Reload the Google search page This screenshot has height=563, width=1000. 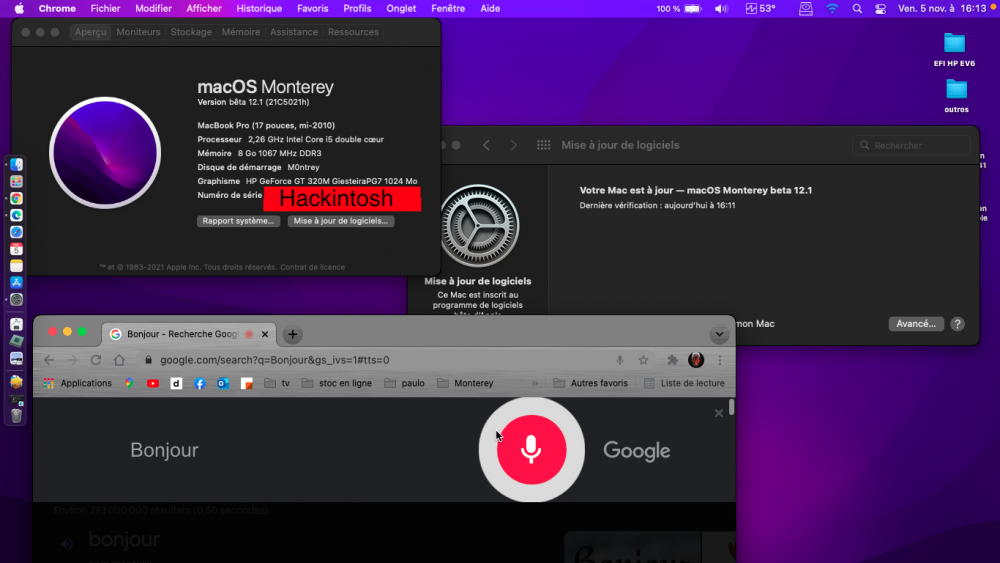tap(96, 360)
